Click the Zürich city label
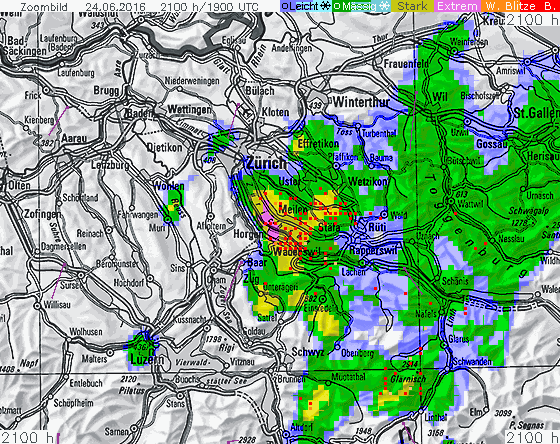The image size is (560, 444). tap(267, 163)
